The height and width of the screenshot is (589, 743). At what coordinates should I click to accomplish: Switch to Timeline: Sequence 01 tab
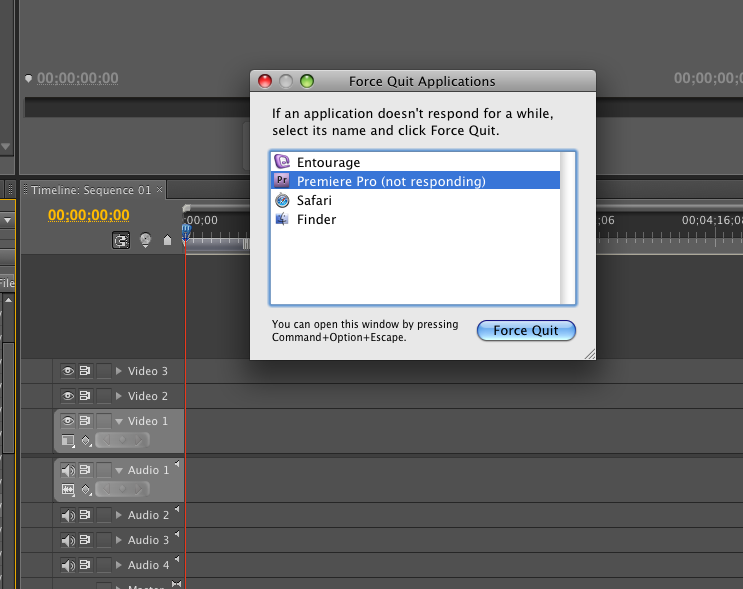(x=90, y=190)
